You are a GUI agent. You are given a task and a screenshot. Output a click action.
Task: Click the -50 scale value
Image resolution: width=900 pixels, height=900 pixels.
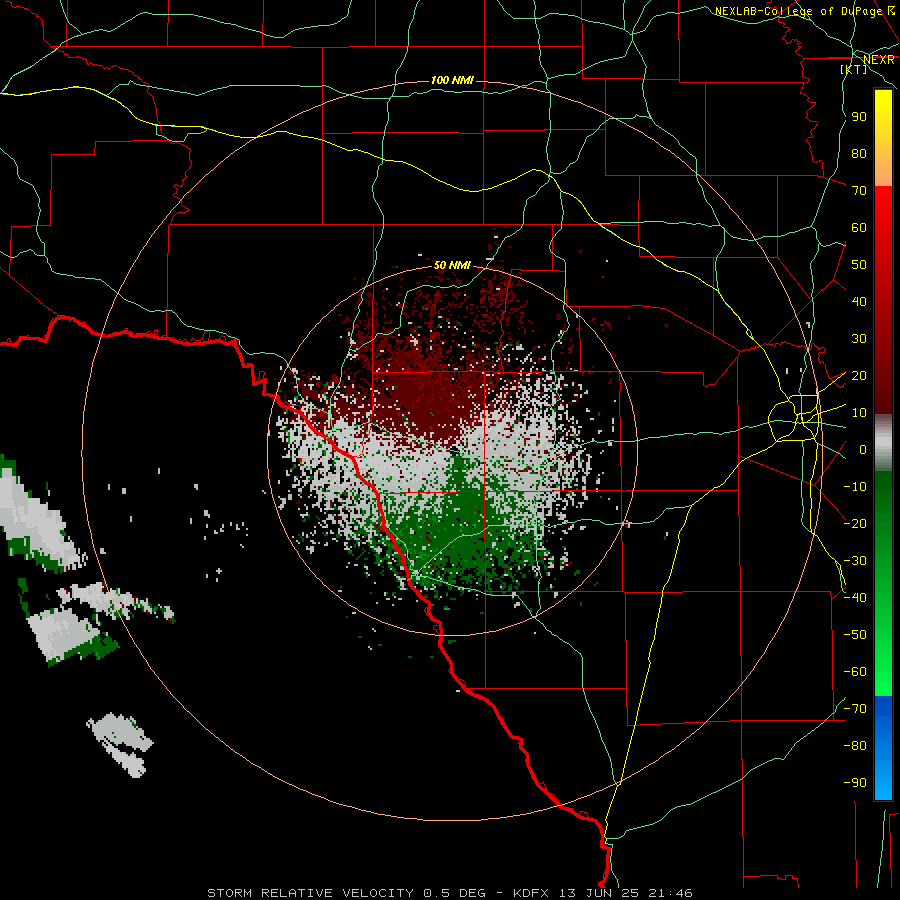click(x=855, y=635)
